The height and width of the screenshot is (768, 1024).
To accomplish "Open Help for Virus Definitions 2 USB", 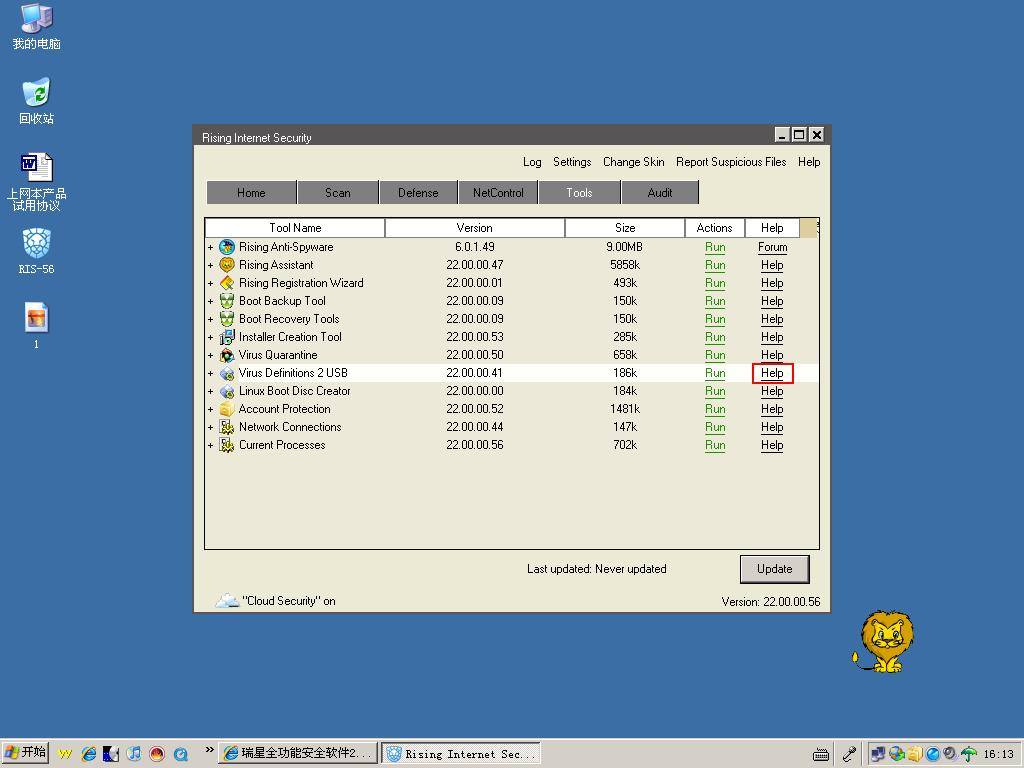I will click(772, 373).
